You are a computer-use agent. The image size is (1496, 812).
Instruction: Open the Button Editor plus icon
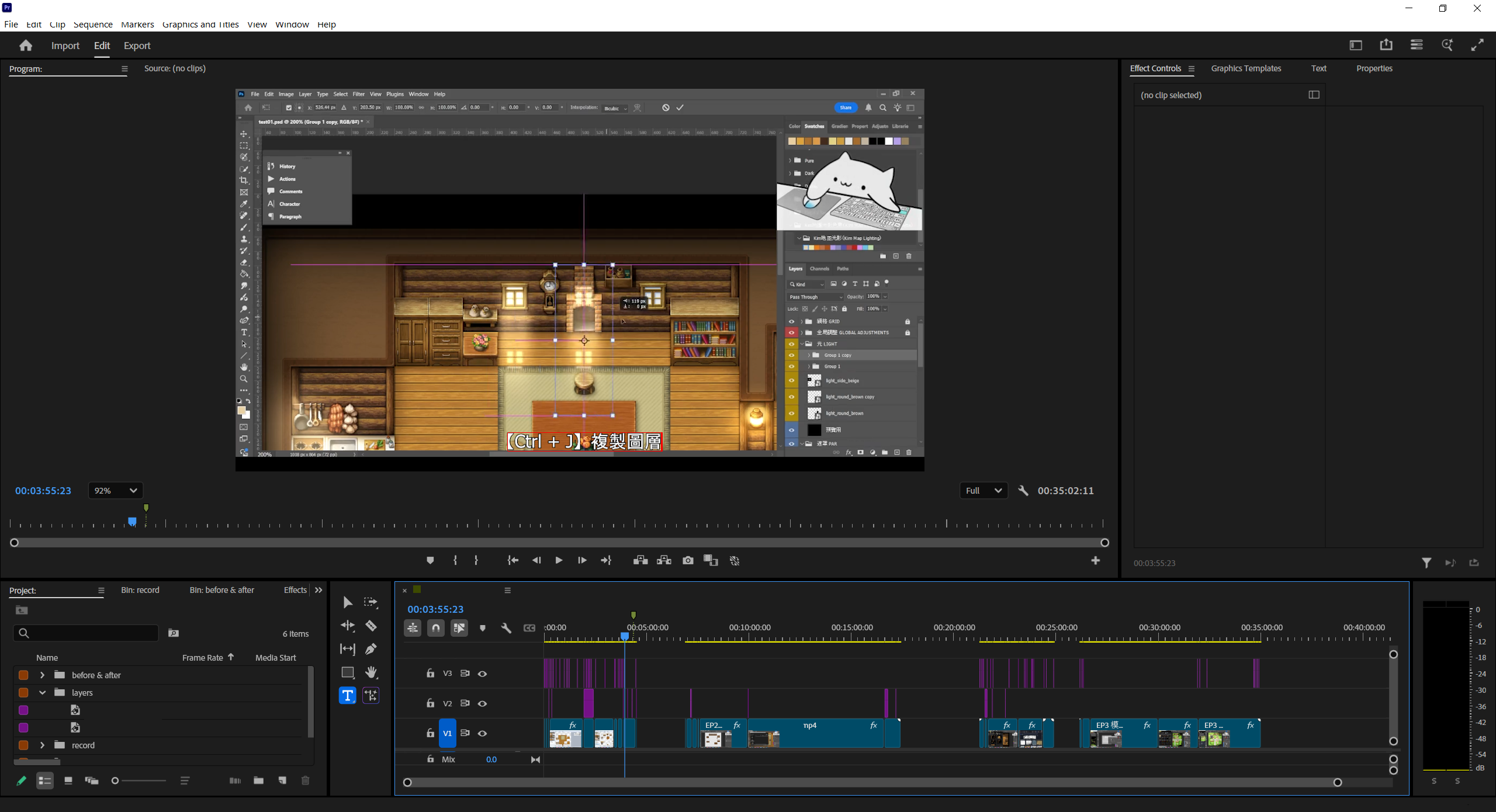pos(1095,560)
